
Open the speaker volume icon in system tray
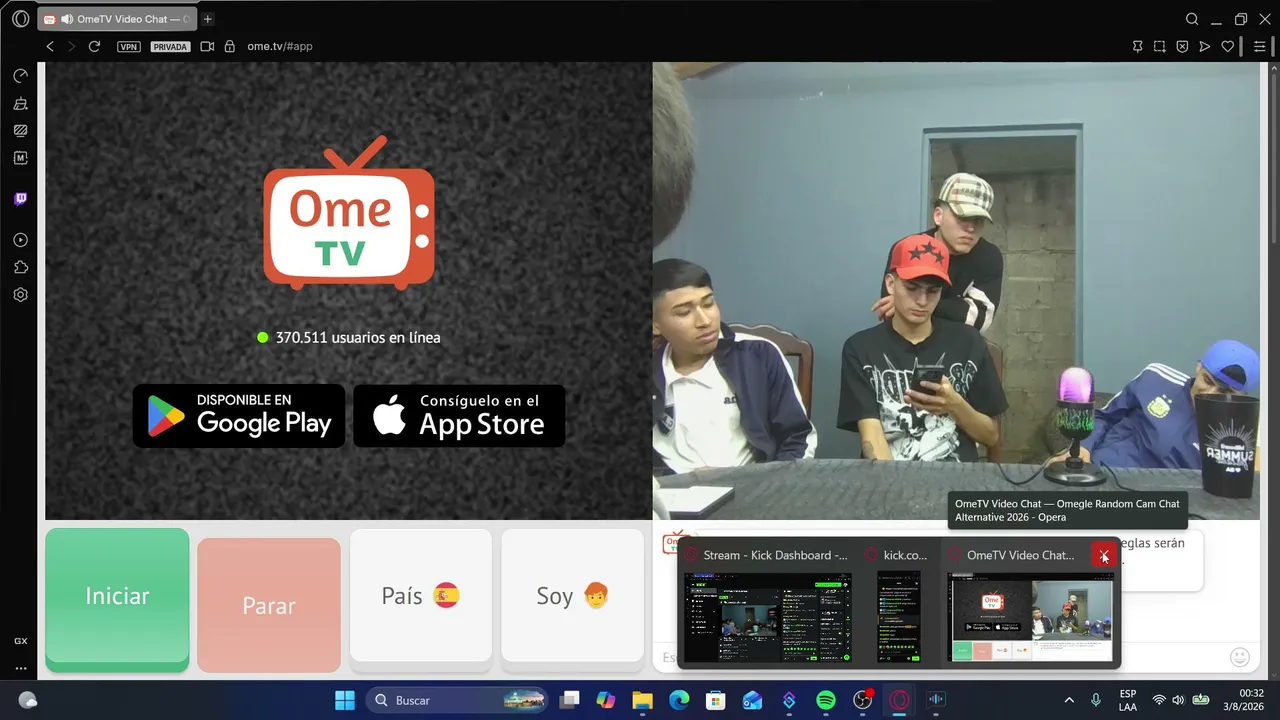pyautogui.click(x=1178, y=700)
